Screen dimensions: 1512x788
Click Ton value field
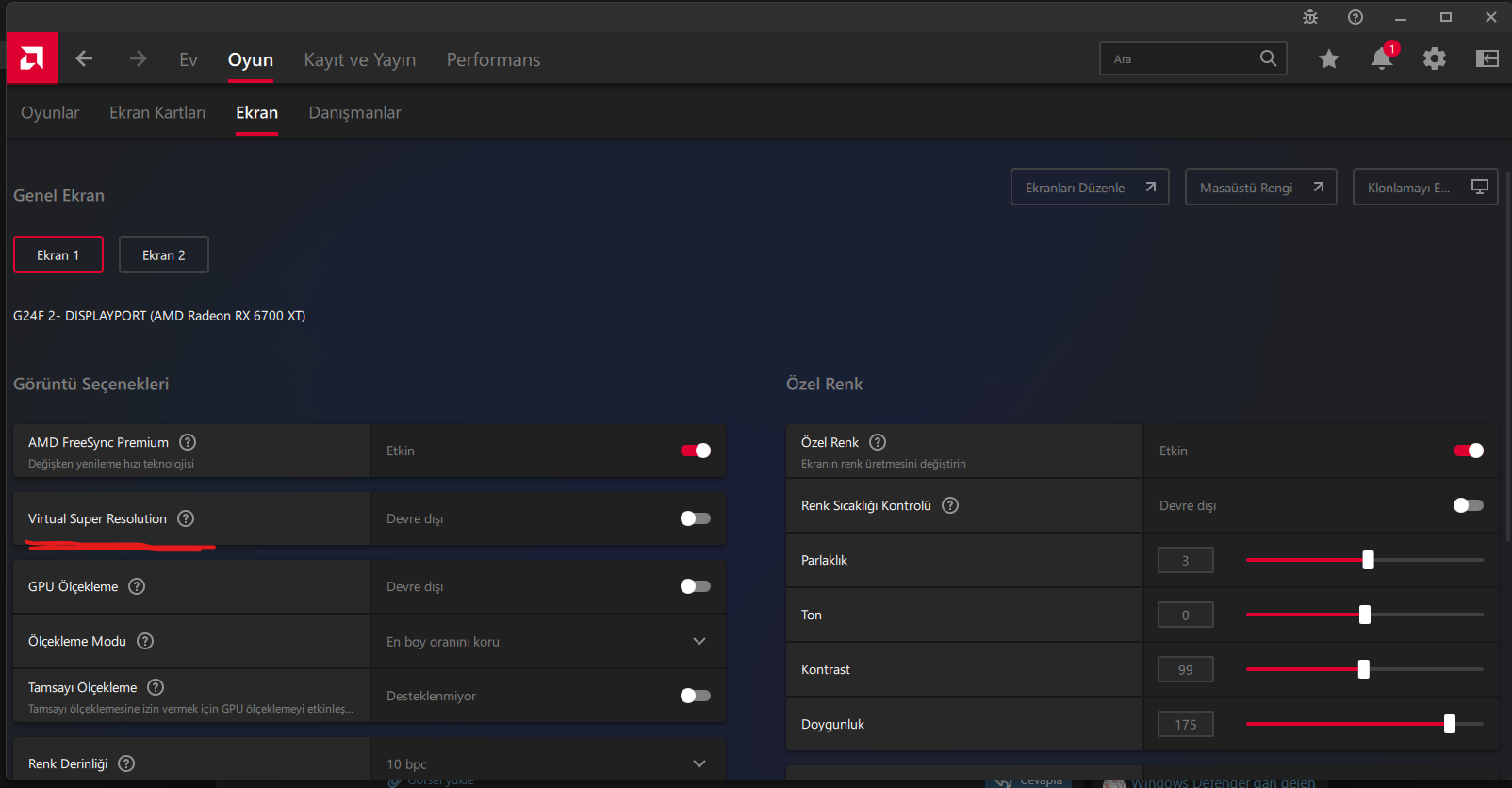click(1186, 615)
